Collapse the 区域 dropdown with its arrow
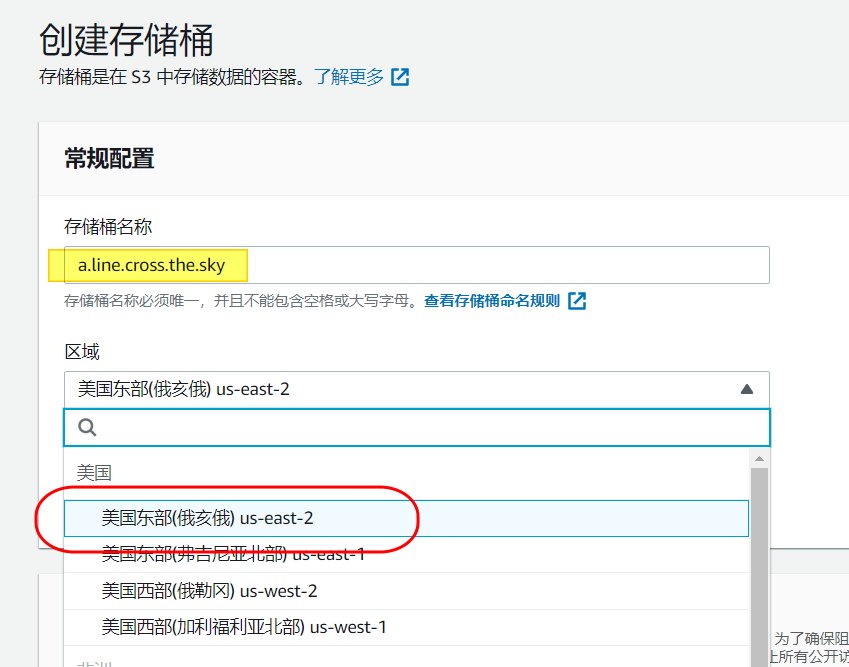Image resolution: width=849 pixels, height=667 pixels. pos(746,389)
